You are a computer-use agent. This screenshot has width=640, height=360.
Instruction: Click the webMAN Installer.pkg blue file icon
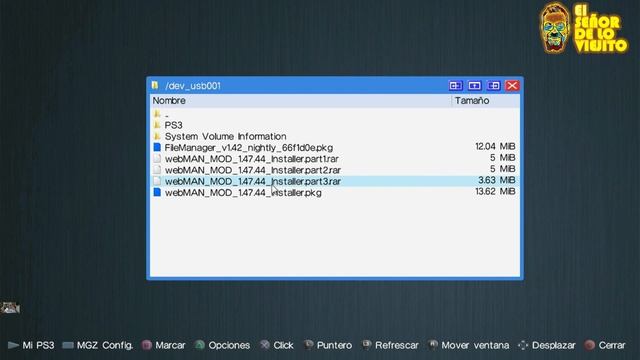[x=157, y=192]
